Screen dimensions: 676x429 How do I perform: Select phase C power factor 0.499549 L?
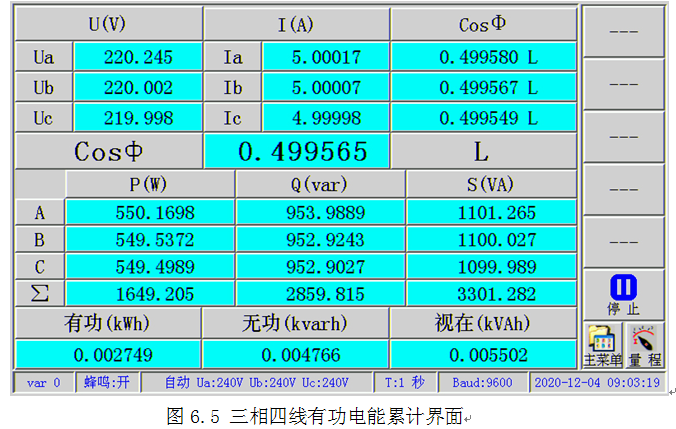(x=484, y=118)
